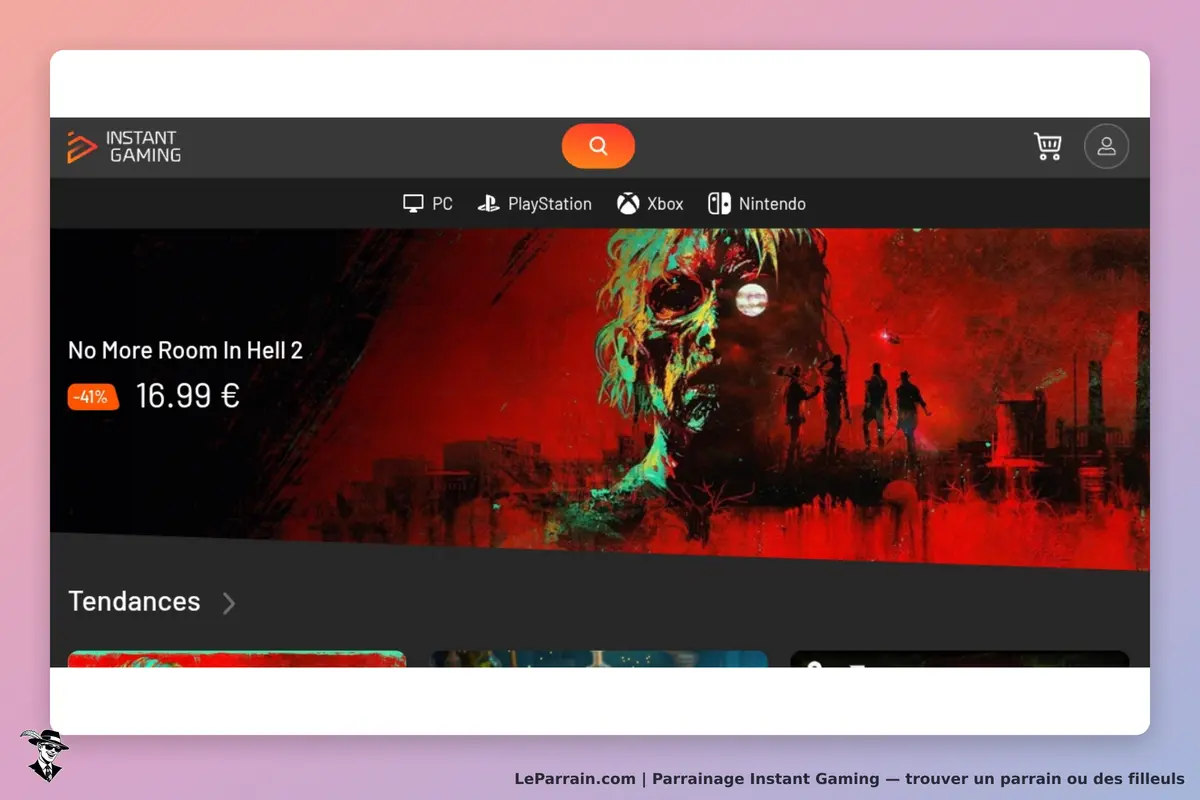Viewport: 1200px width, 800px height.
Task: Open the shopping cart icon
Action: [x=1047, y=147]
